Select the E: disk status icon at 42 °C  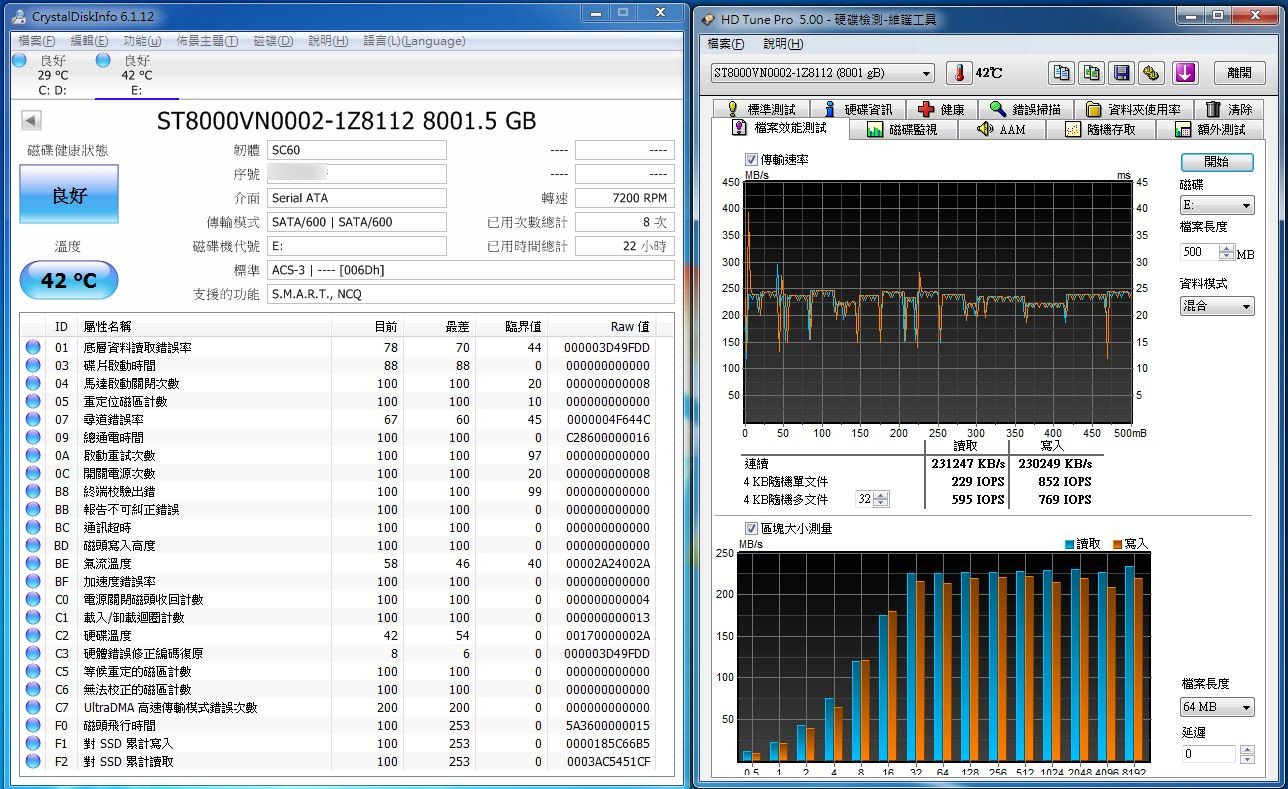point(103,61)
